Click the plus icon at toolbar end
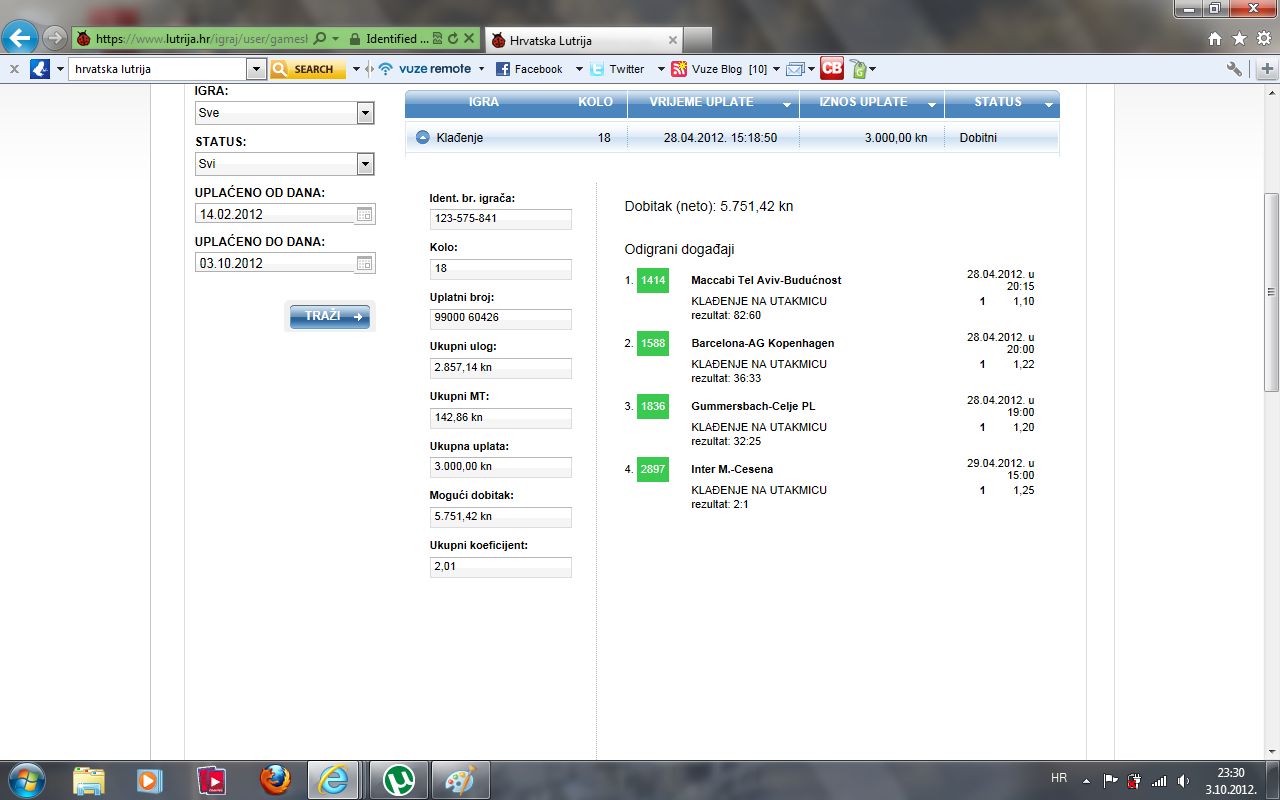 point(1267,69)
